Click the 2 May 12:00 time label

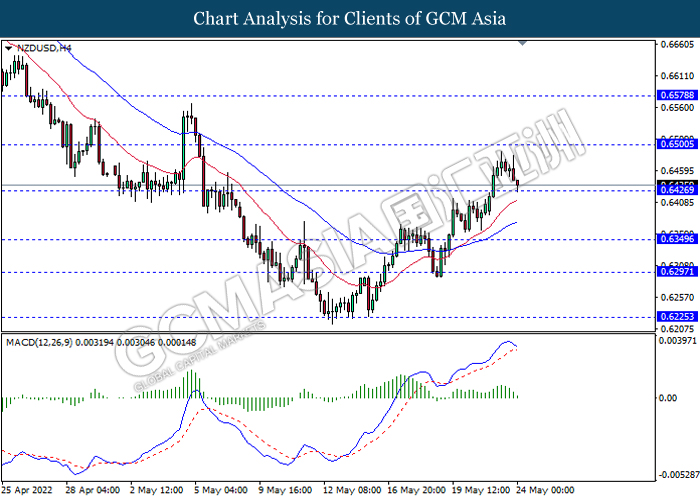[x=157, y=490]
